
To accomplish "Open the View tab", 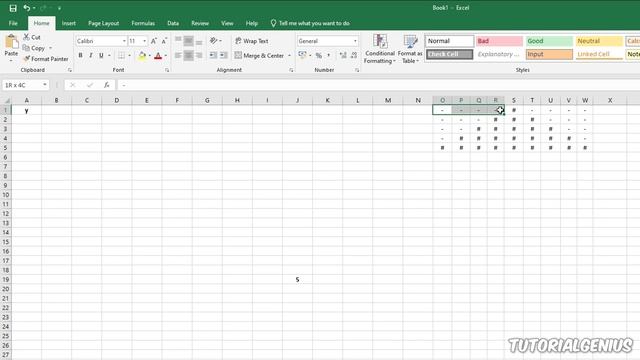I will 227,23.
